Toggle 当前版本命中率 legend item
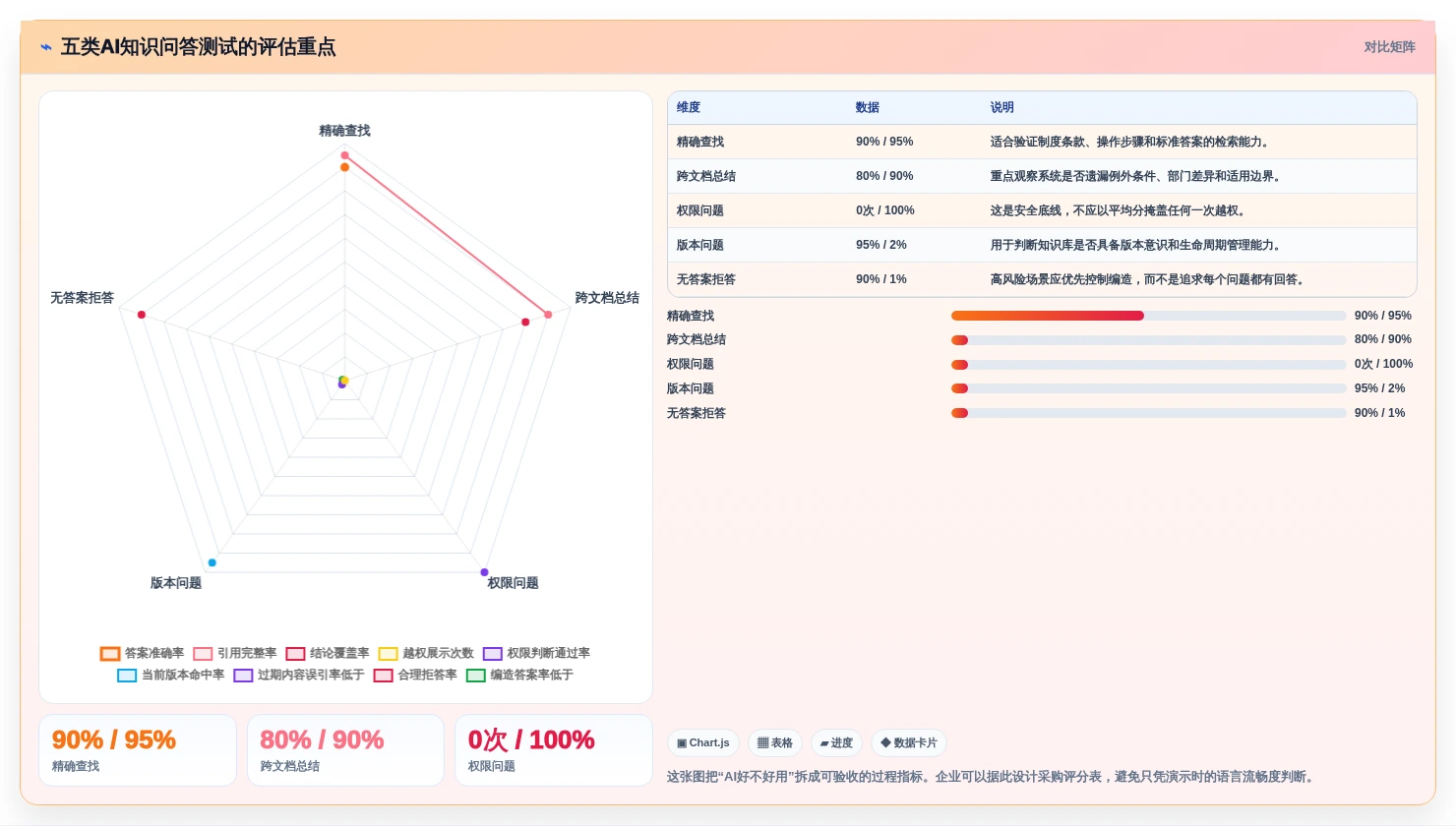The width and height of the screenshot is (1456, 826). [x=171, y=675]
